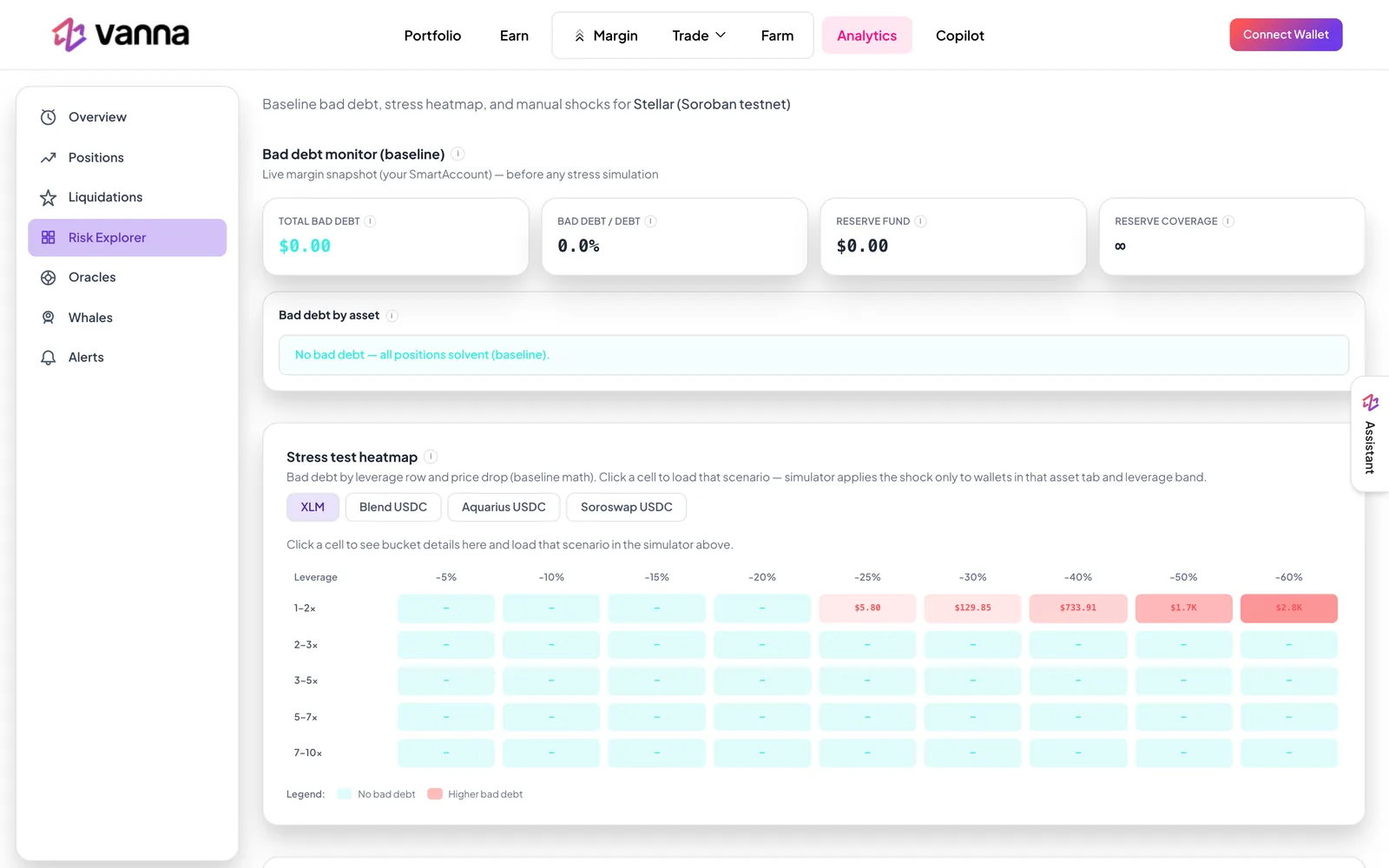Image resolution: width=1389 pixels, height=868 pixels.
Task: Click info icon beside Stress test heatmap
Action: pyautogui.click(x=431, y=457)
